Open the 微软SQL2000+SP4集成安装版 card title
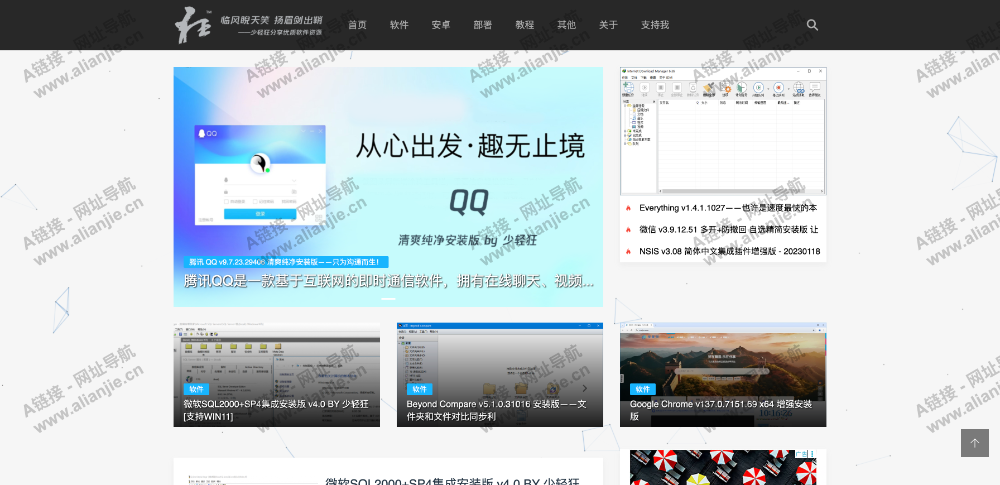This screenshot has height=485, width=1000. tap(276, 410)
